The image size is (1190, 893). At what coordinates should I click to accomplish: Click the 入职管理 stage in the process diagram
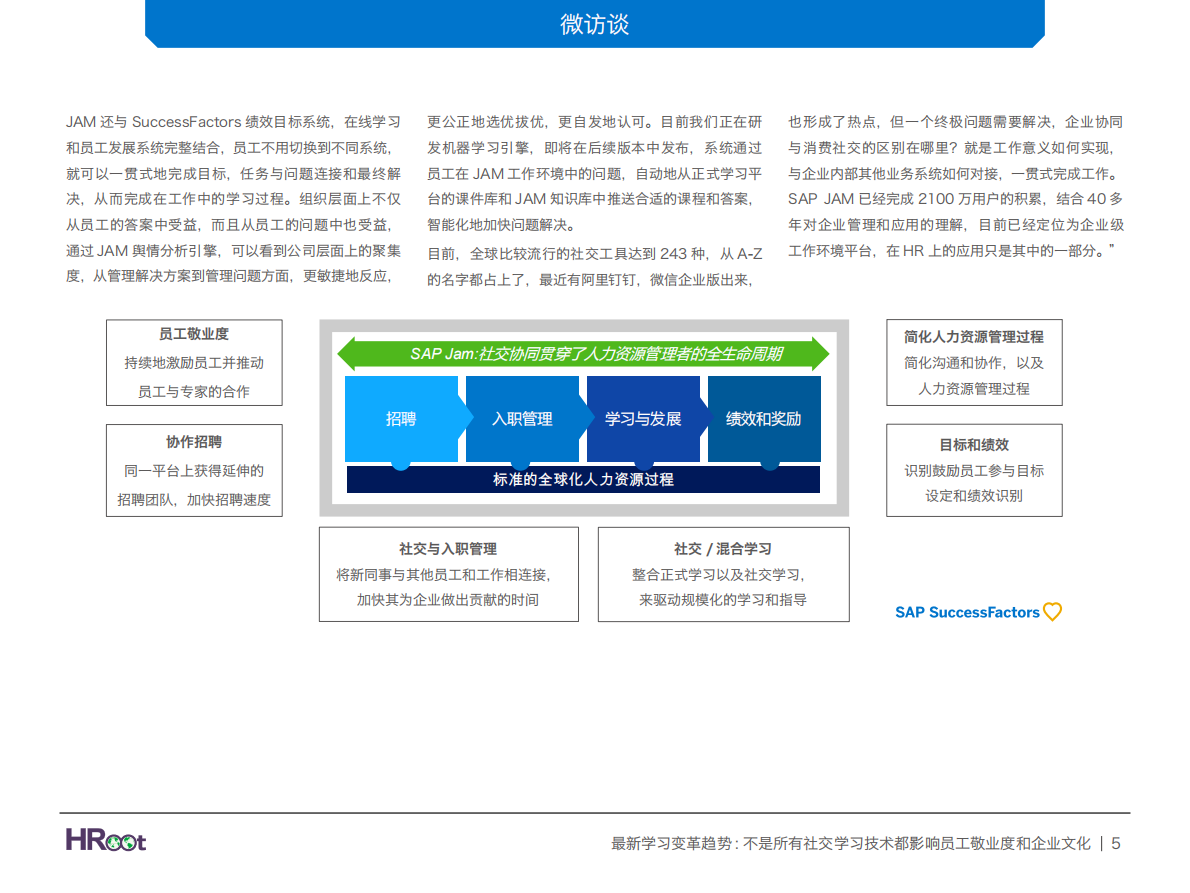pyautogui.click(x=524, y=420)
